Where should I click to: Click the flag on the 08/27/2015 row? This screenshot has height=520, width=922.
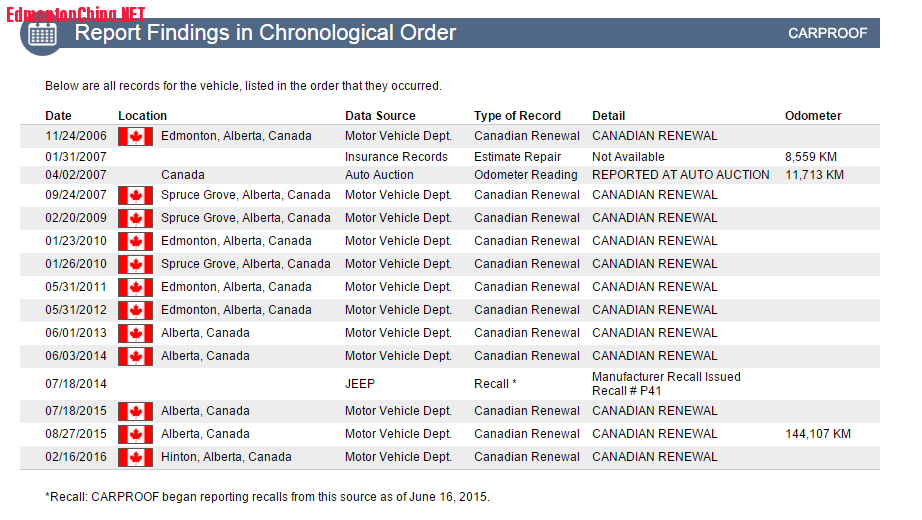pyautogui.click(x=135, y=434)
